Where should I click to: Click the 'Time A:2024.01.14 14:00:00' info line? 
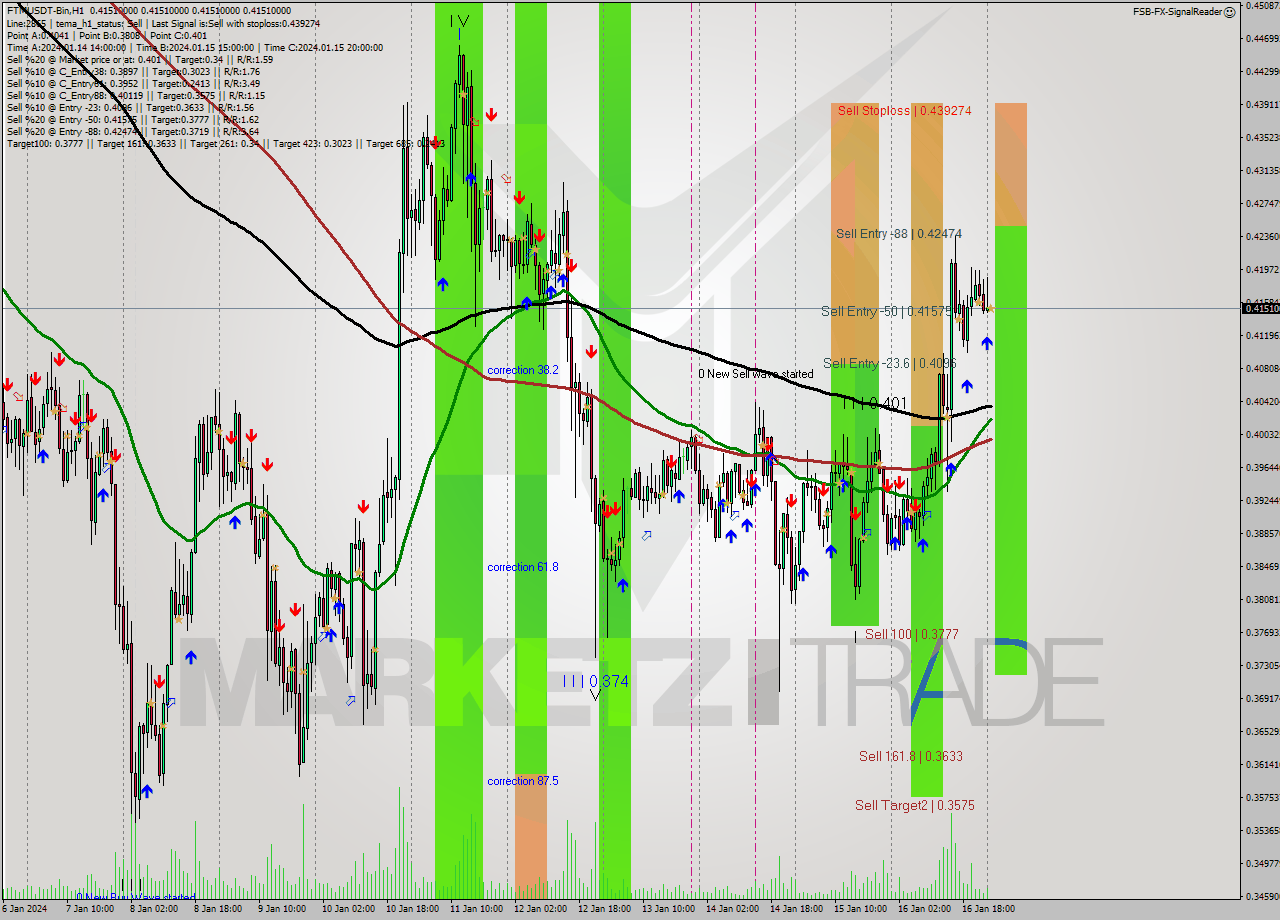[194, 47]
